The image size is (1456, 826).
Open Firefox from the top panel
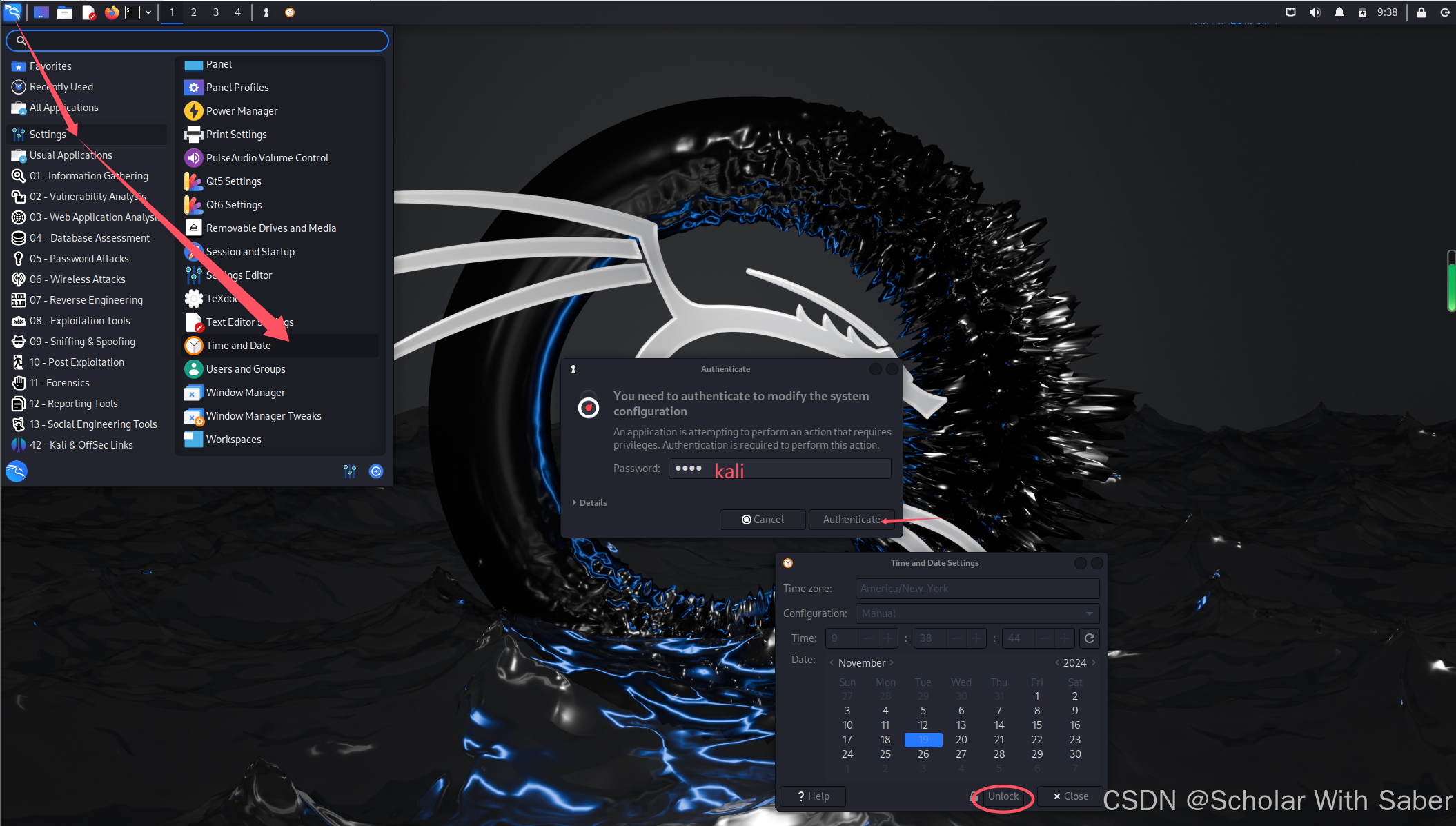[x=111, y=12]
